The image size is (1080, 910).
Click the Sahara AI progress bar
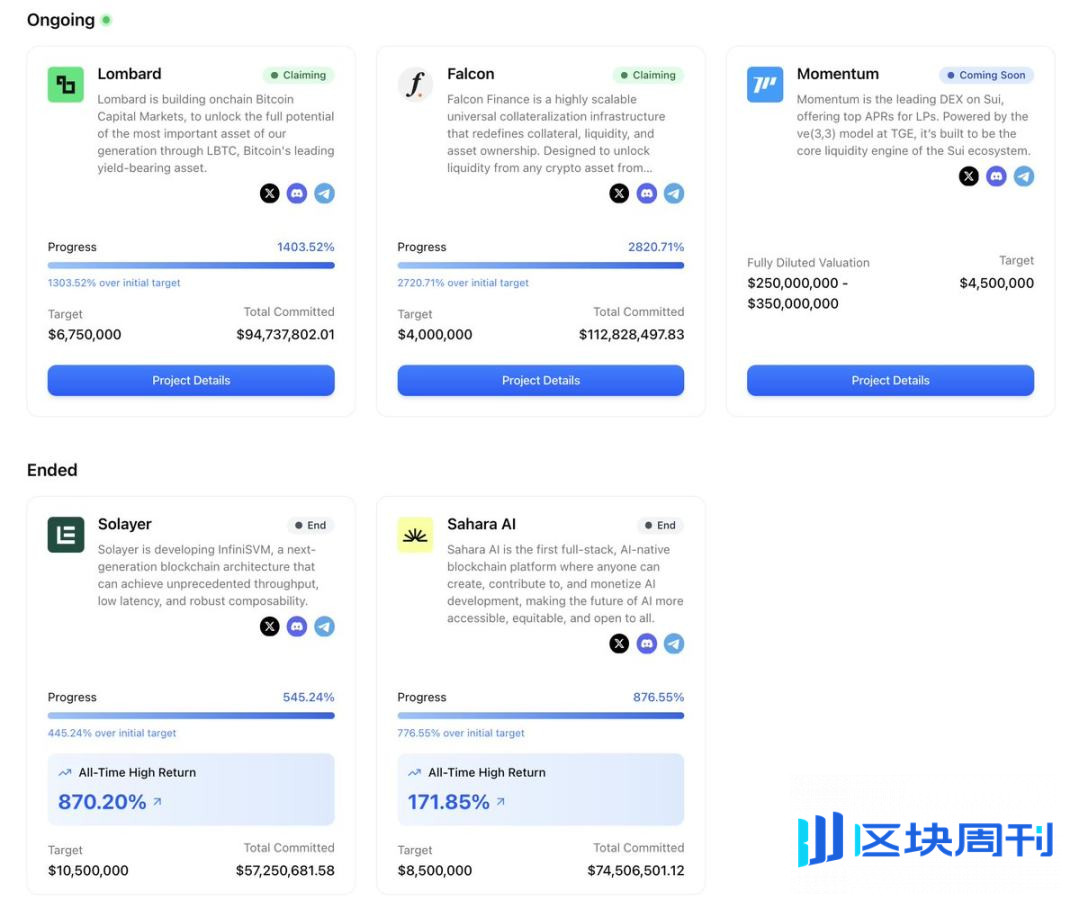540,716
